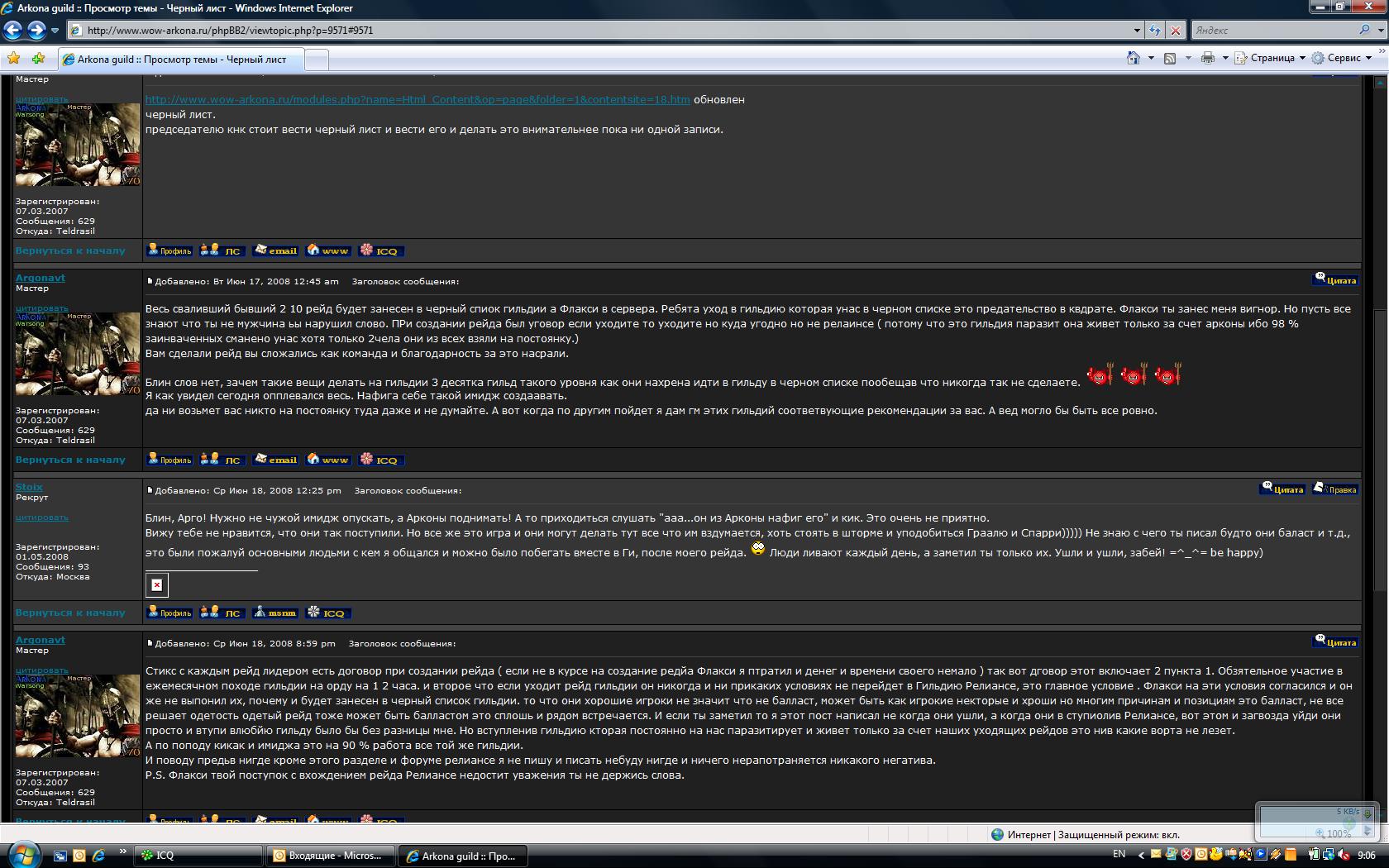The height and width of the screenshot is (868, 1389).
Task: Open author Argonavt's profile in the Jun 18 post
Action: [40, 640]
